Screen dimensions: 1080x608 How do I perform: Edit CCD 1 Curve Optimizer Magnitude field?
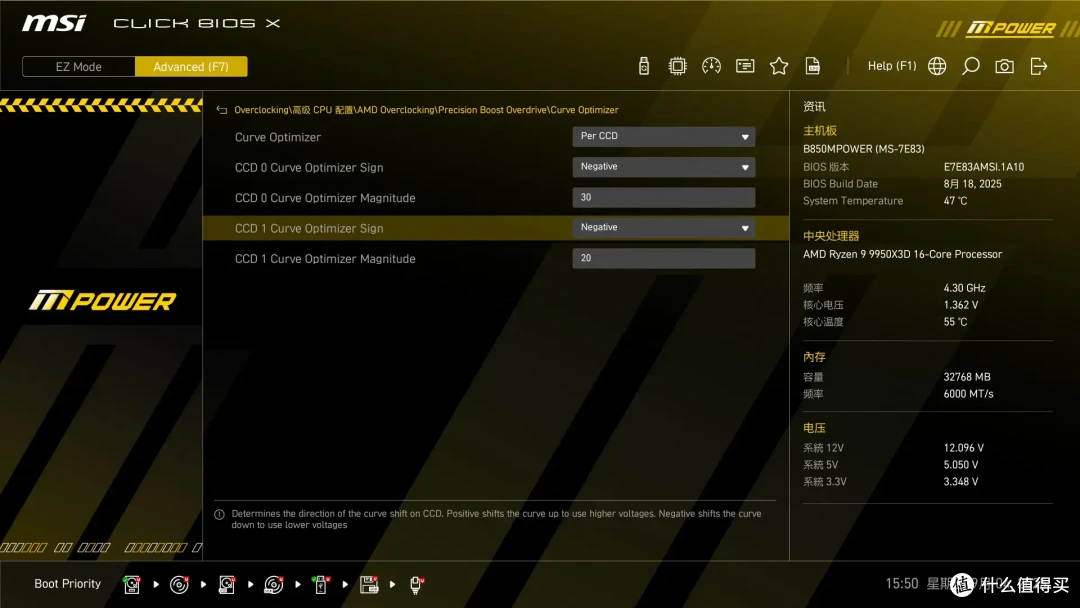click(x=663, y=258)
